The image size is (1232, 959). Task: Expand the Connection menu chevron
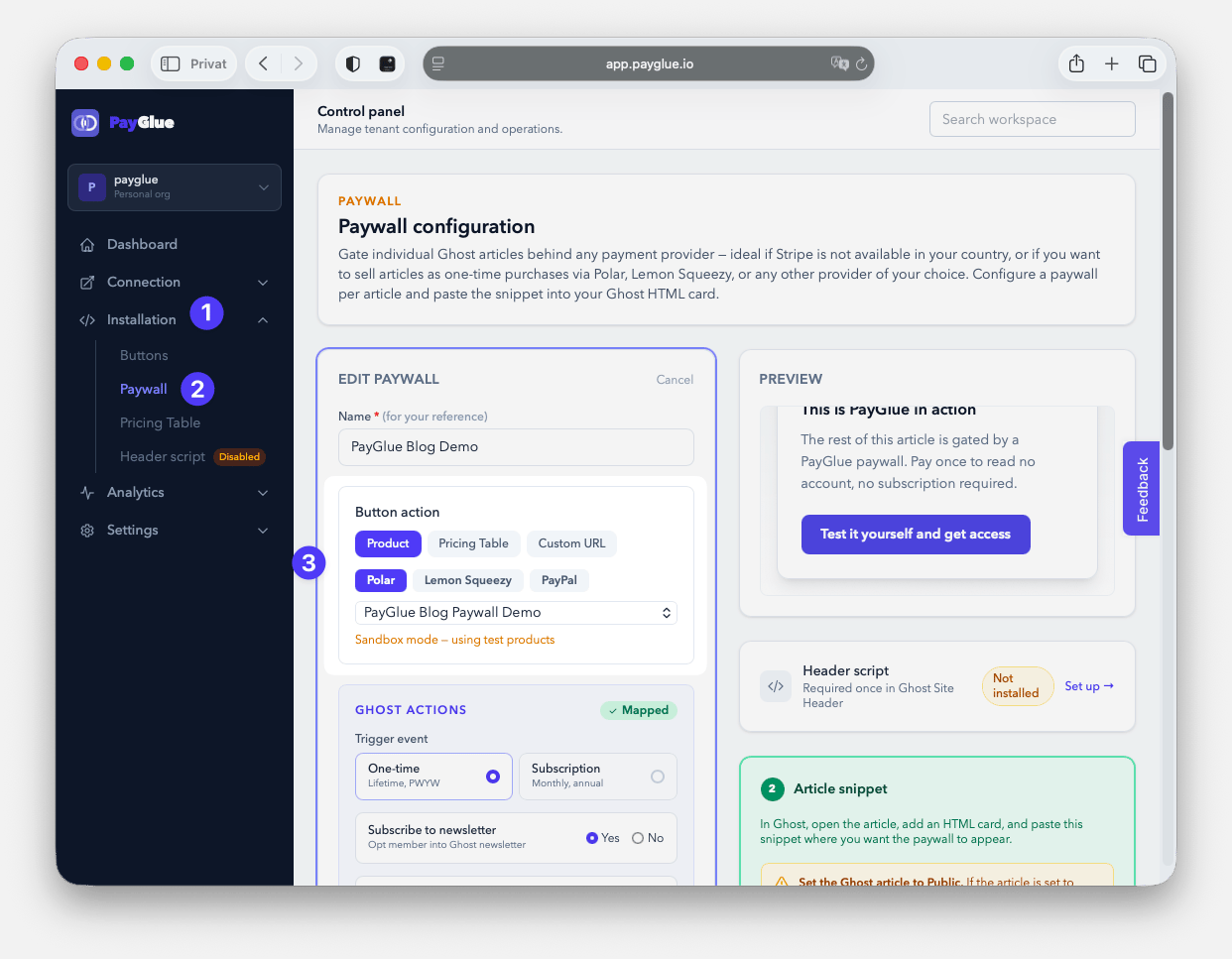coord(263,283)
